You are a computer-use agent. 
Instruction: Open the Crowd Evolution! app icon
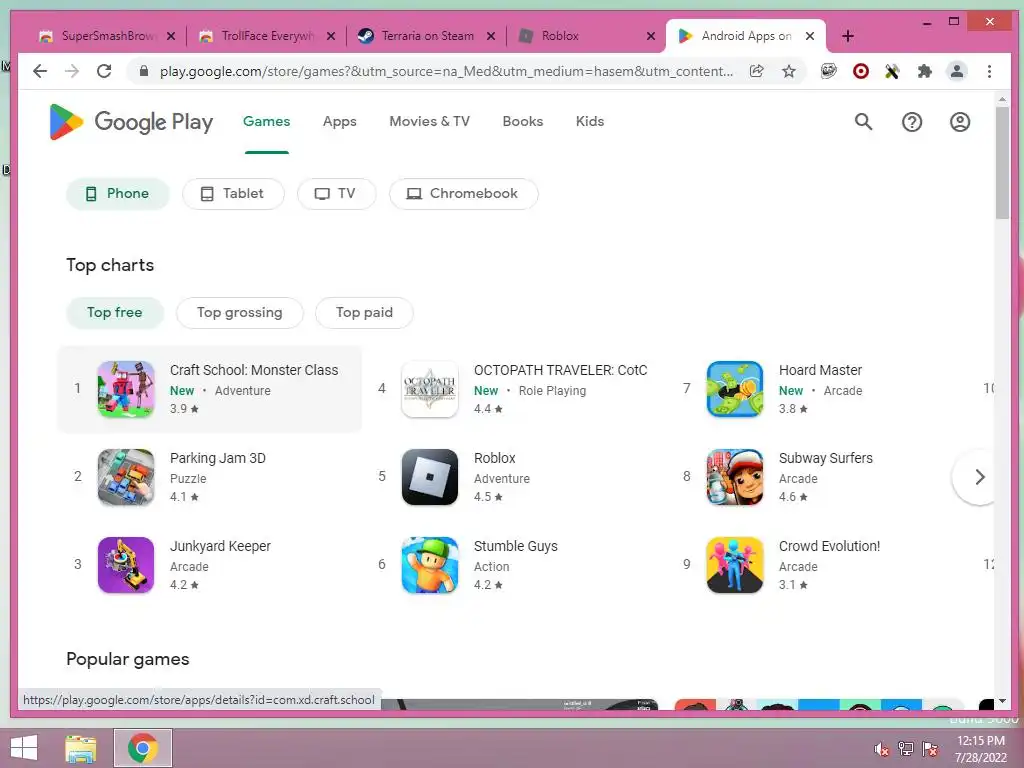pos(735,565)
